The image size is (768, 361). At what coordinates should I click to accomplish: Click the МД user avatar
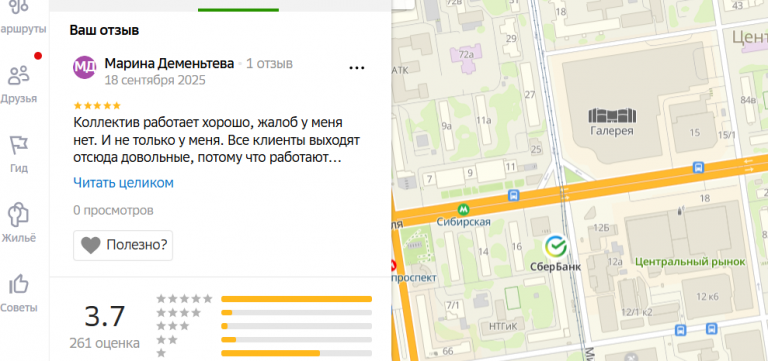click(84, 68)
